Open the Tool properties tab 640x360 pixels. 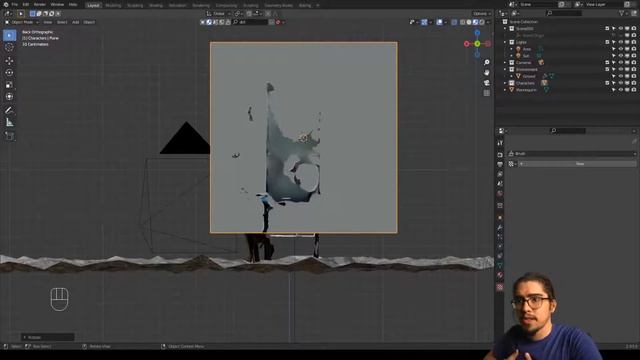point(500,143)
